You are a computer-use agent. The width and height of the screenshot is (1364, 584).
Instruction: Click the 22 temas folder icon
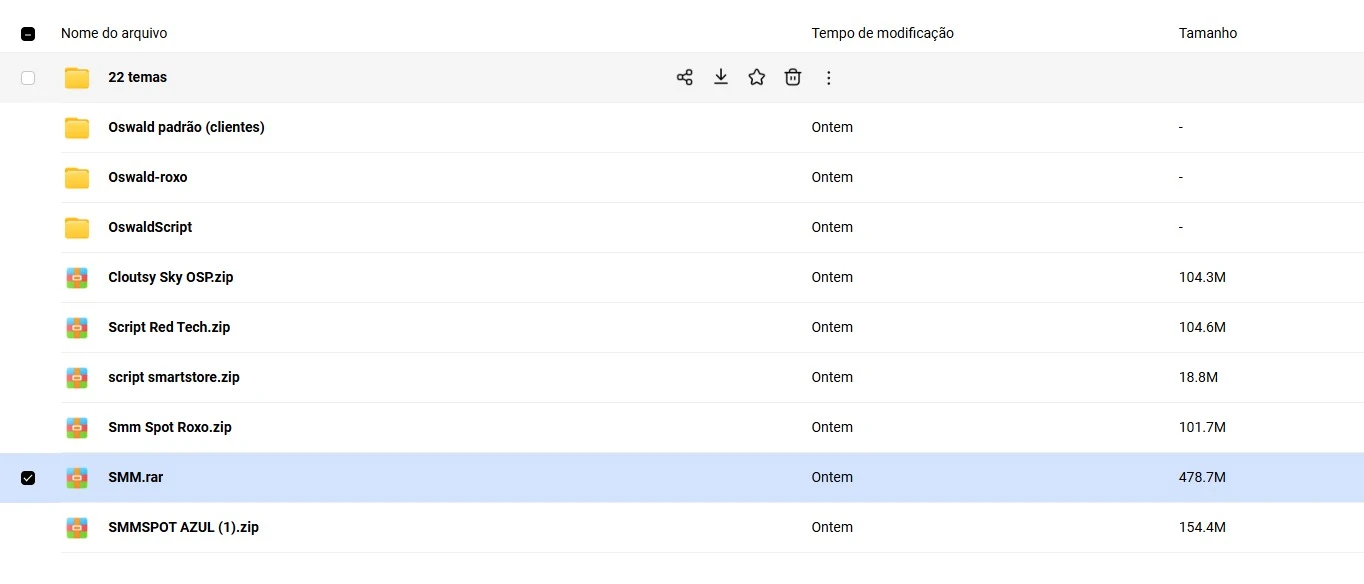click(77, 78)
